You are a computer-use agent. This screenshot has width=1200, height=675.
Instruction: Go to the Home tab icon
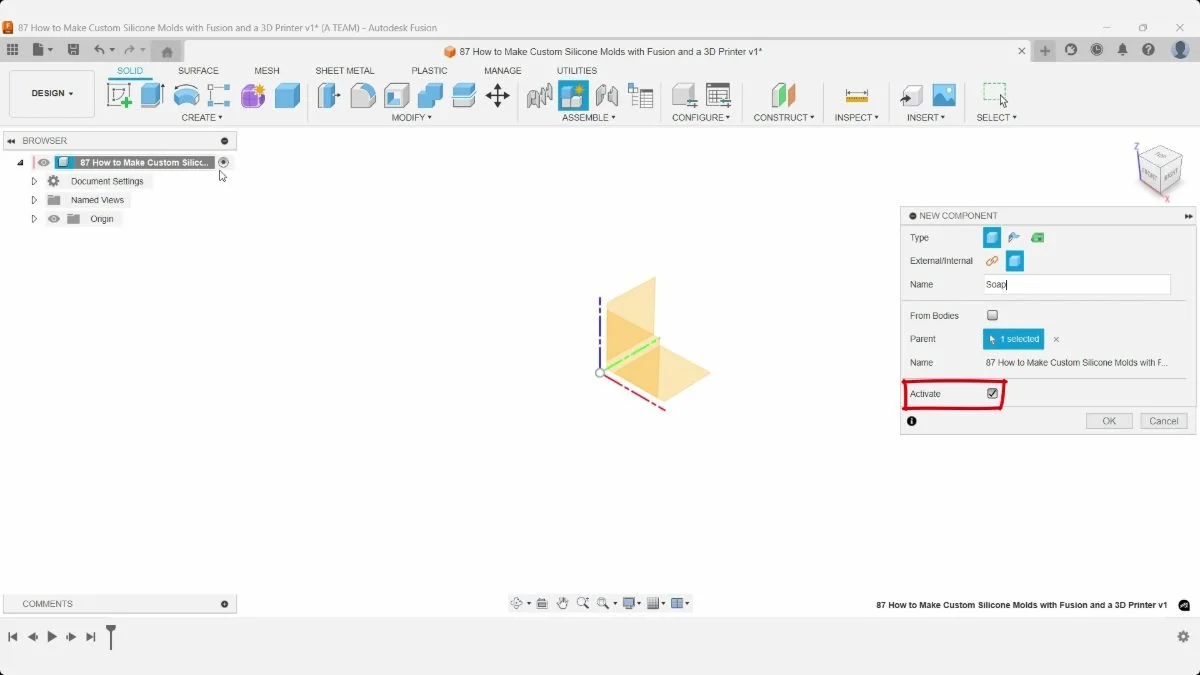pos(167,51)
